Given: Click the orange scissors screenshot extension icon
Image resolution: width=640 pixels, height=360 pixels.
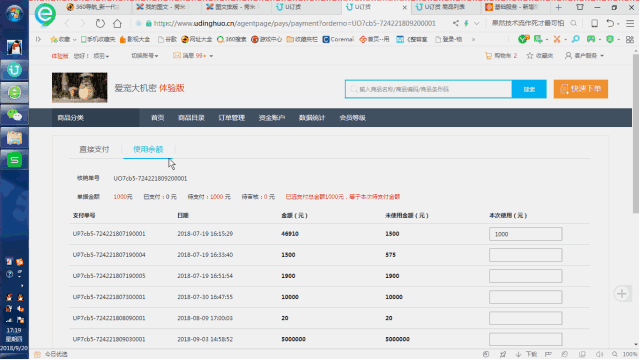Looking at the screenshot, I should (557, 39).
